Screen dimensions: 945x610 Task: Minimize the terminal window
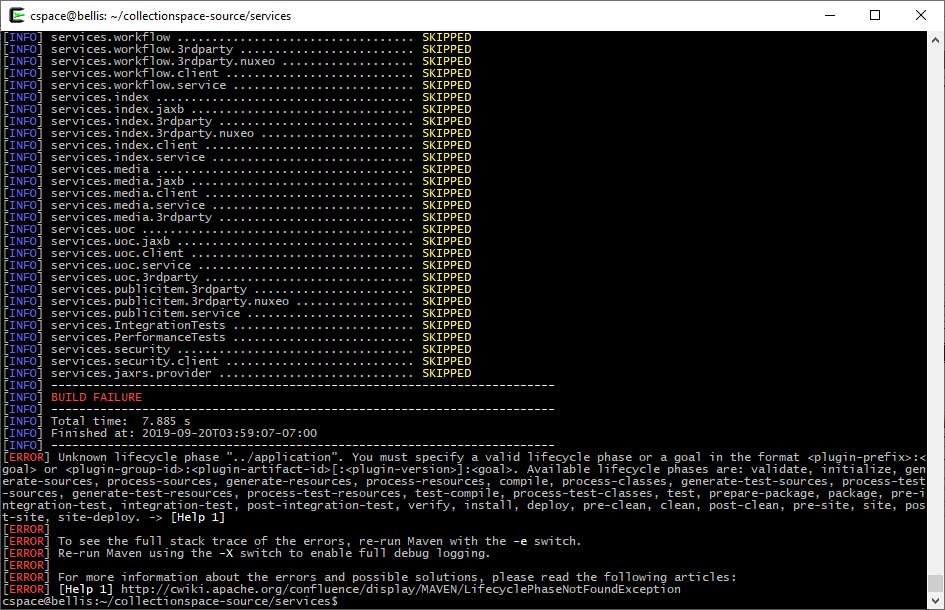tap(828, 16)
